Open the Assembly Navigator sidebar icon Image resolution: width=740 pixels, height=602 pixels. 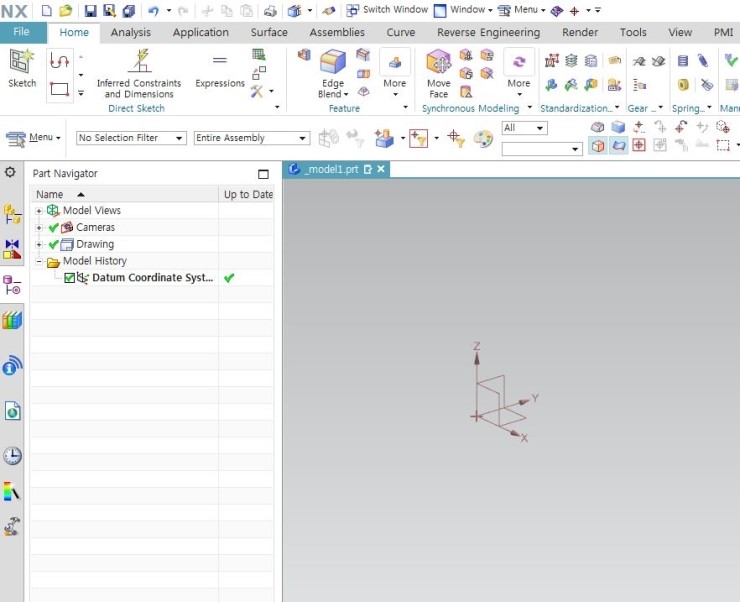[12, 213]
